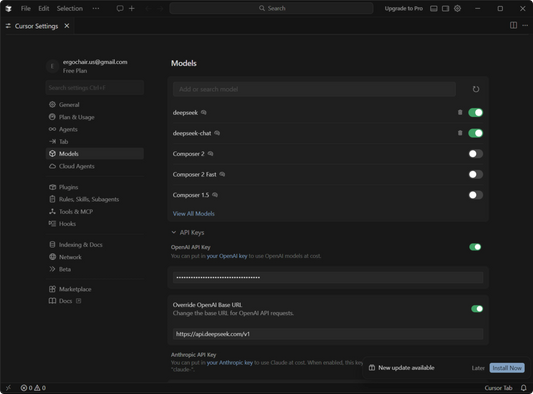Click the forward navigation arrow
Screen dimensions: 533x394
[x=160, y=8]
